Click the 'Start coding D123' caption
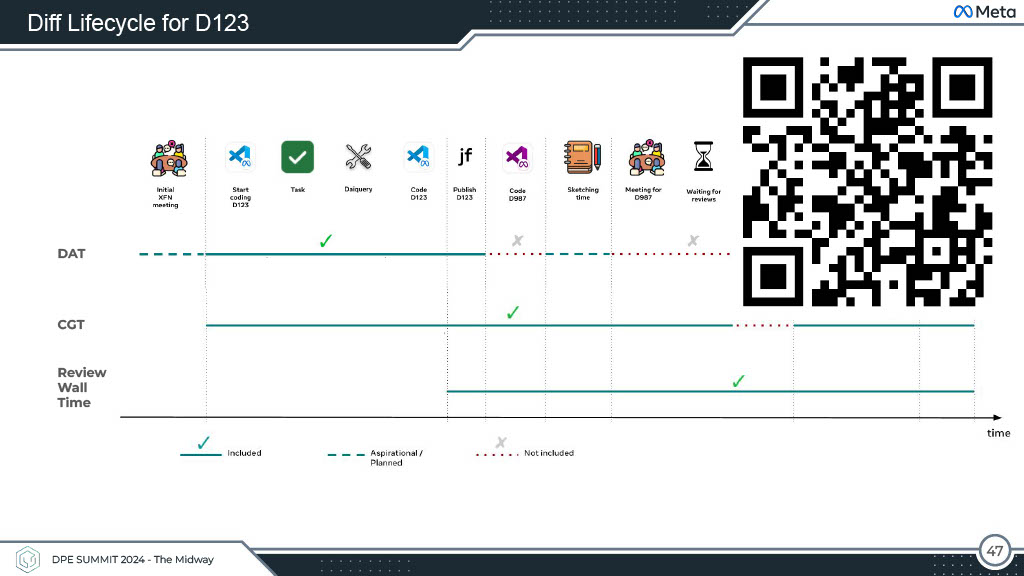The height and width of the screenshot is (576, 1024). [x=240, y=197]
